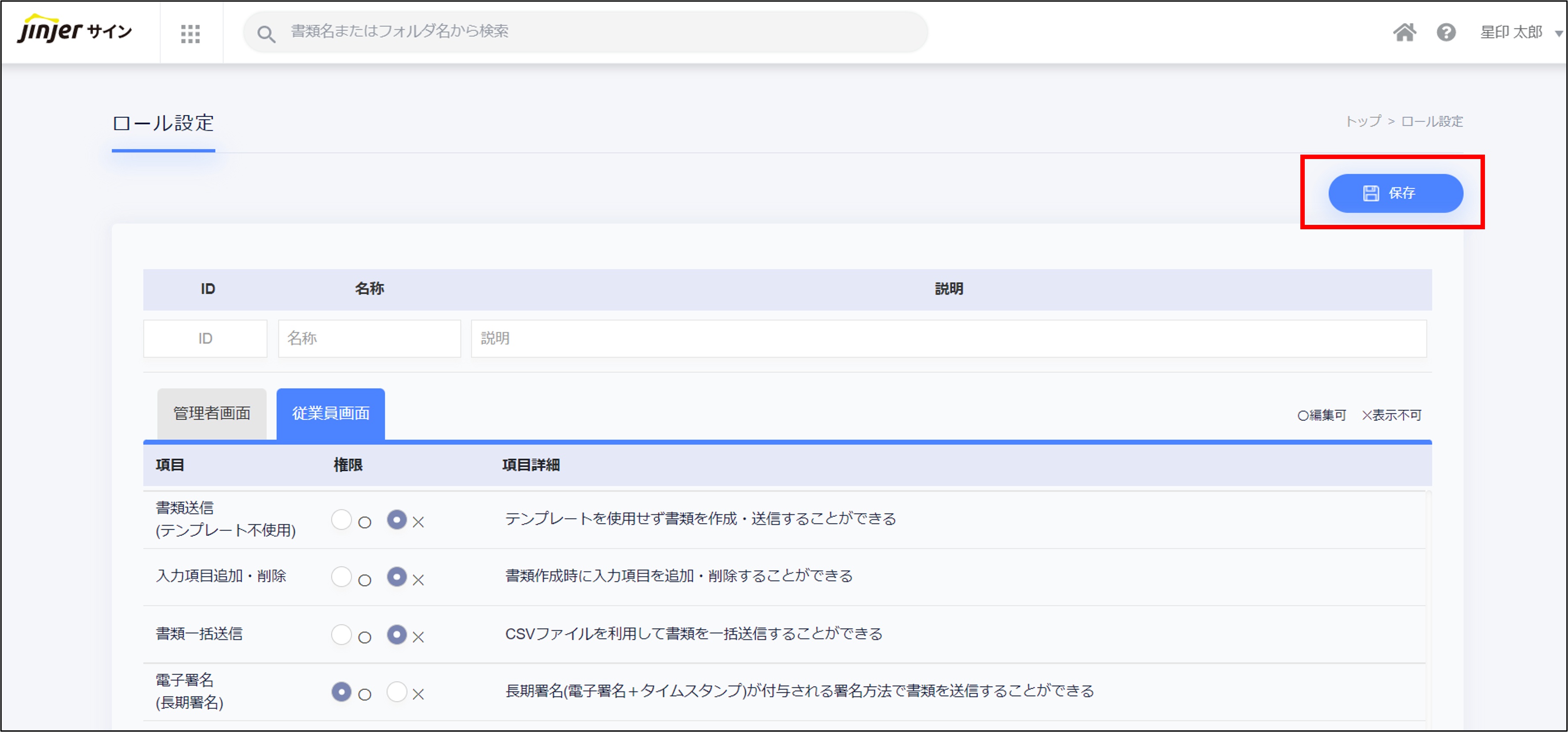Focus the ID input field

205,338
